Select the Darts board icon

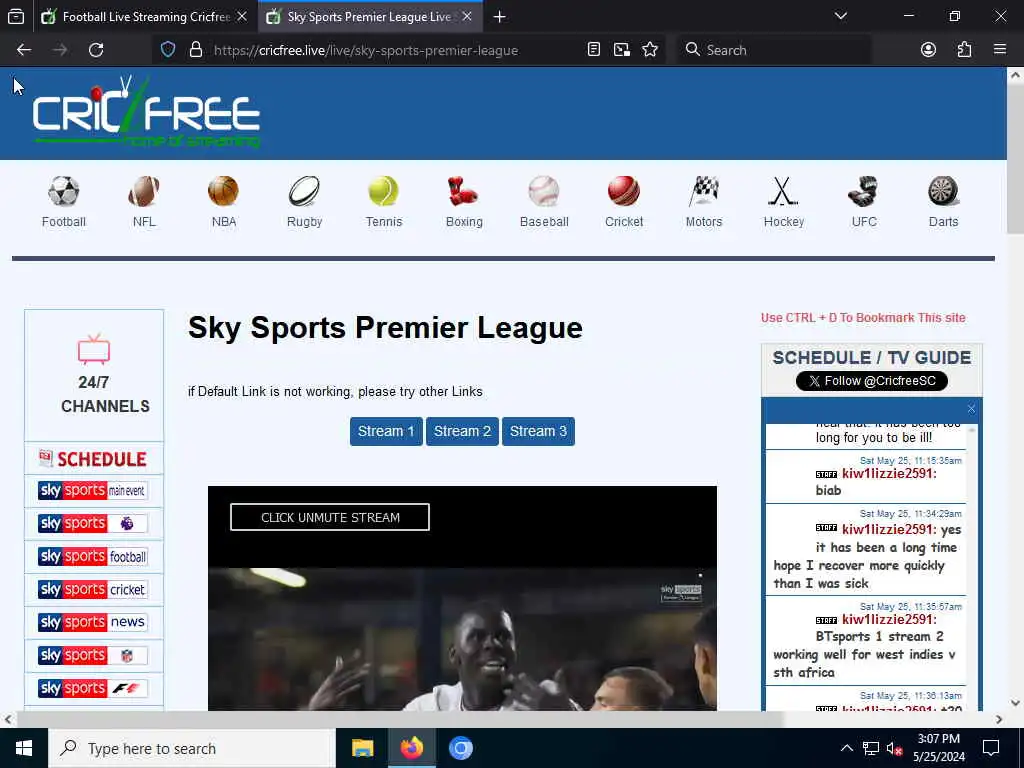[x=943, y=191]
